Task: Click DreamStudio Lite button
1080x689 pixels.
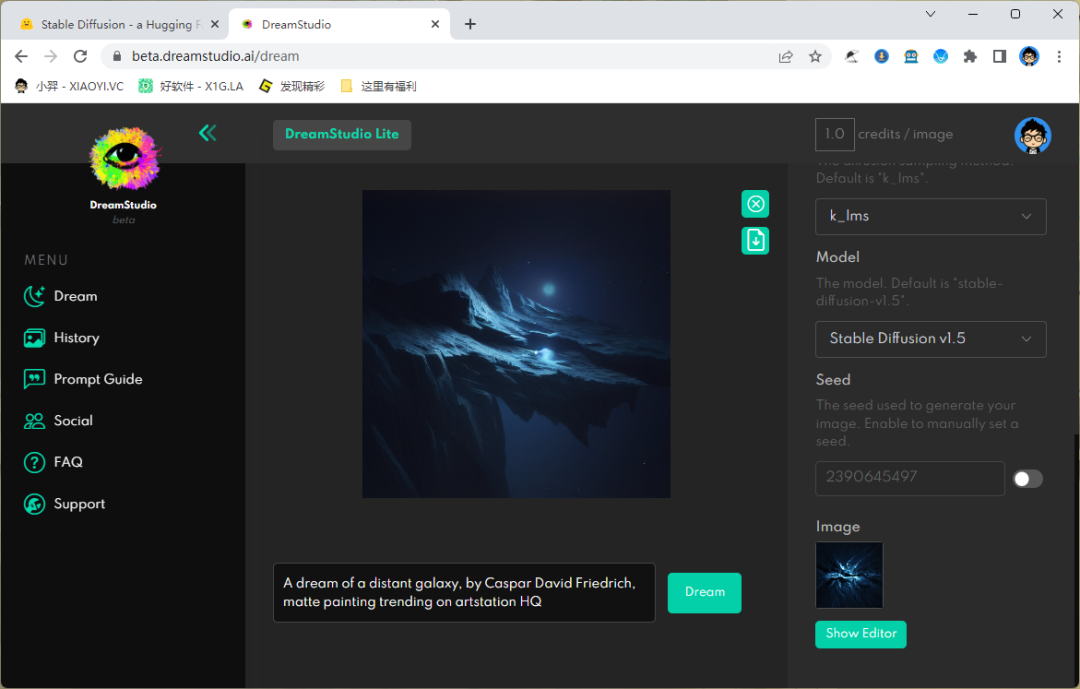Action: coord(342,134)
